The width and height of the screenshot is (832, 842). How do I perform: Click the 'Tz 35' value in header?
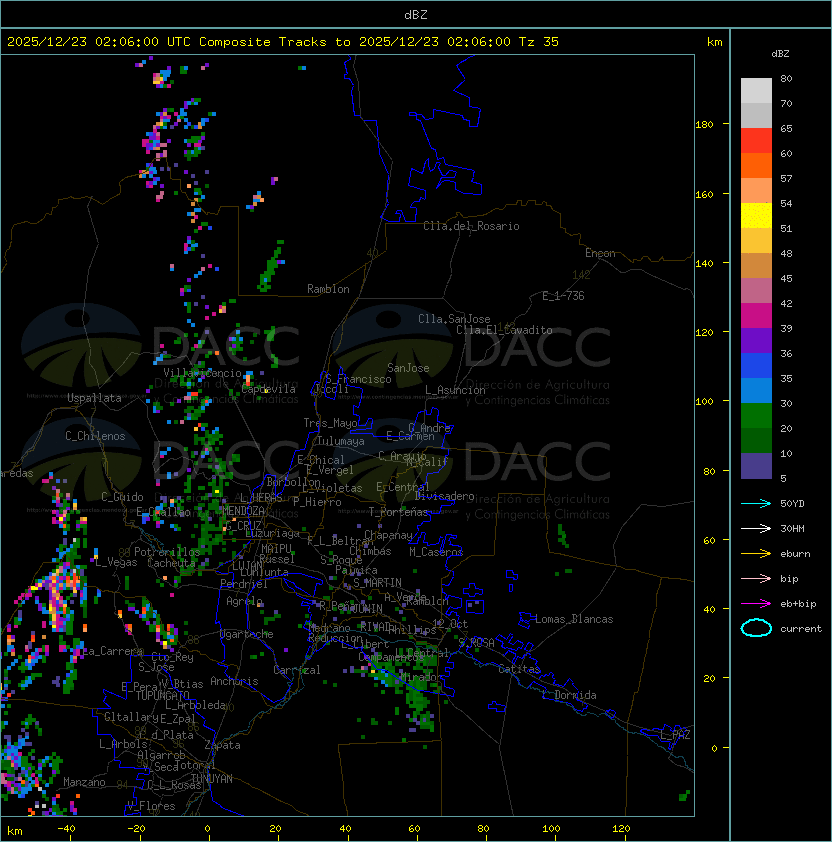click(539, 42)
